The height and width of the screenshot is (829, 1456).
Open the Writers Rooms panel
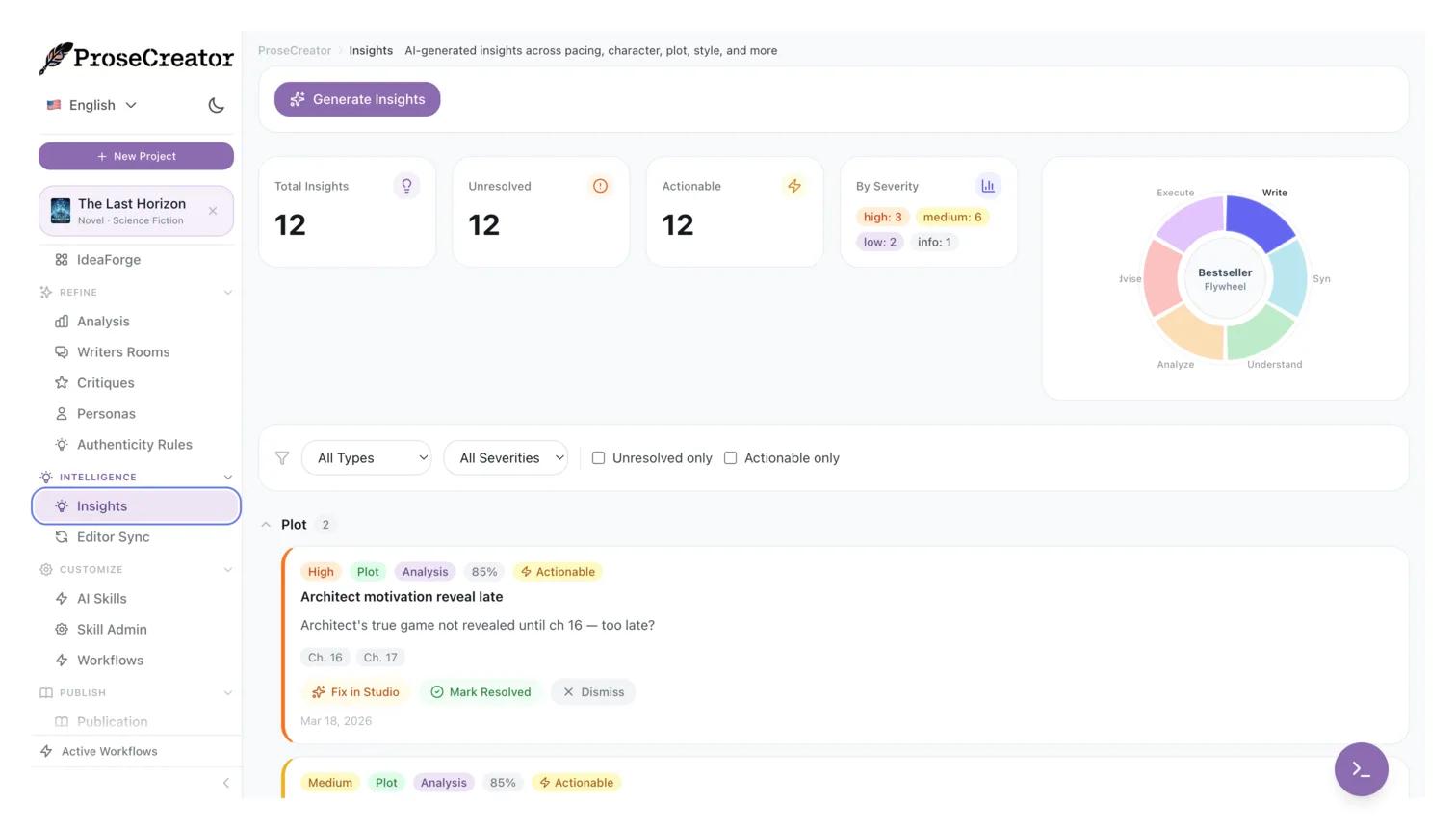point(123,352)
